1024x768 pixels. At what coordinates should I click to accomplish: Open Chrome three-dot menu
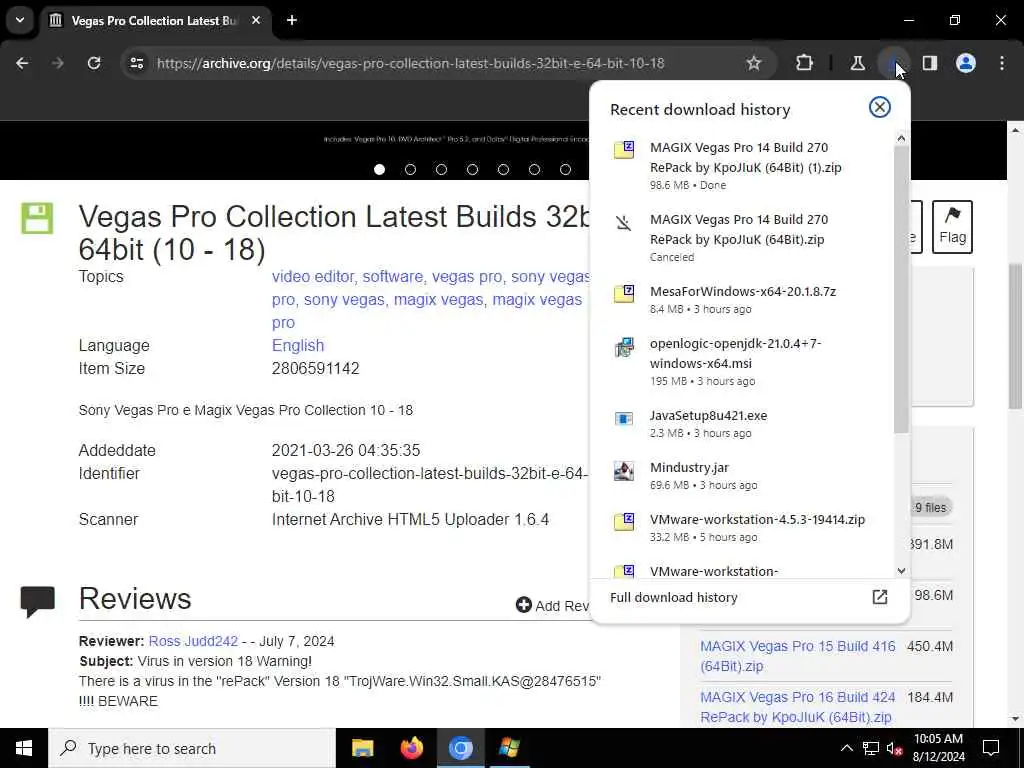(1002, 63)
